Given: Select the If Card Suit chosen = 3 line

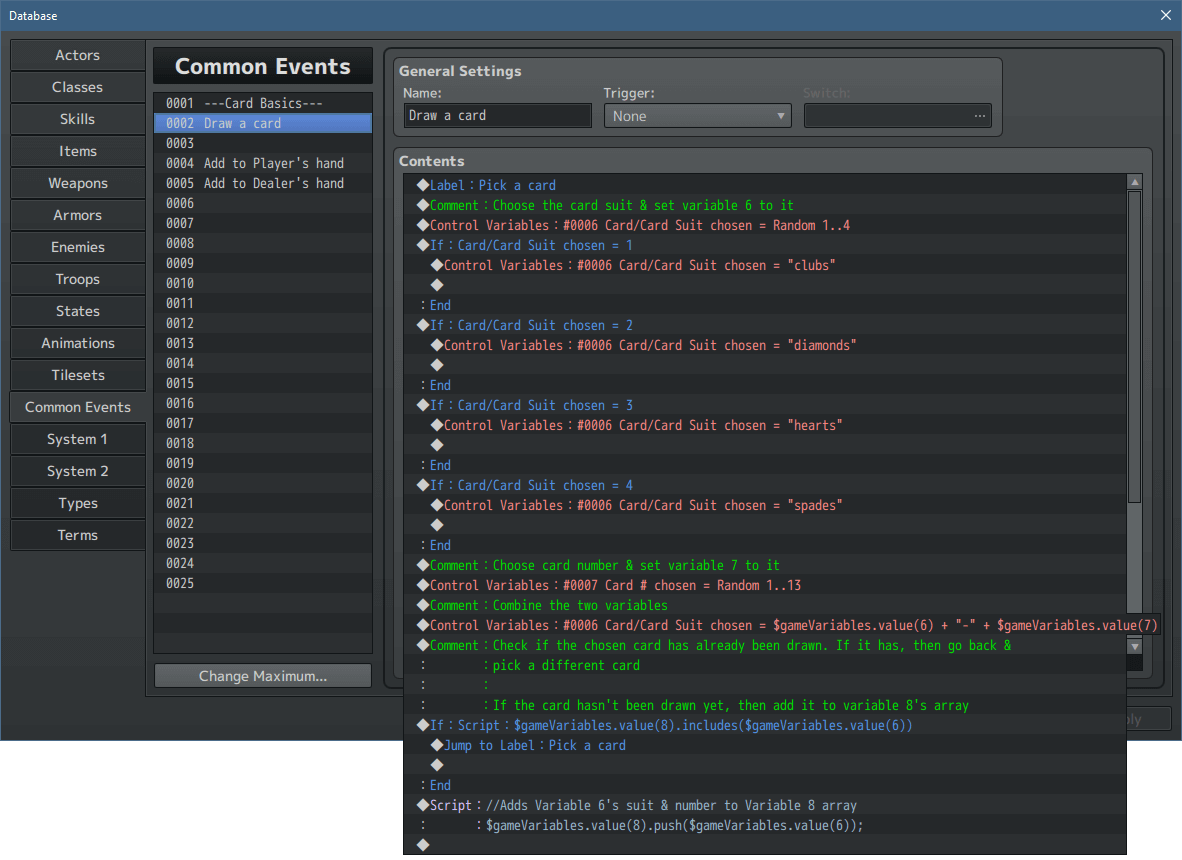Looking at the screenshot, I should (x=531, y=405).
